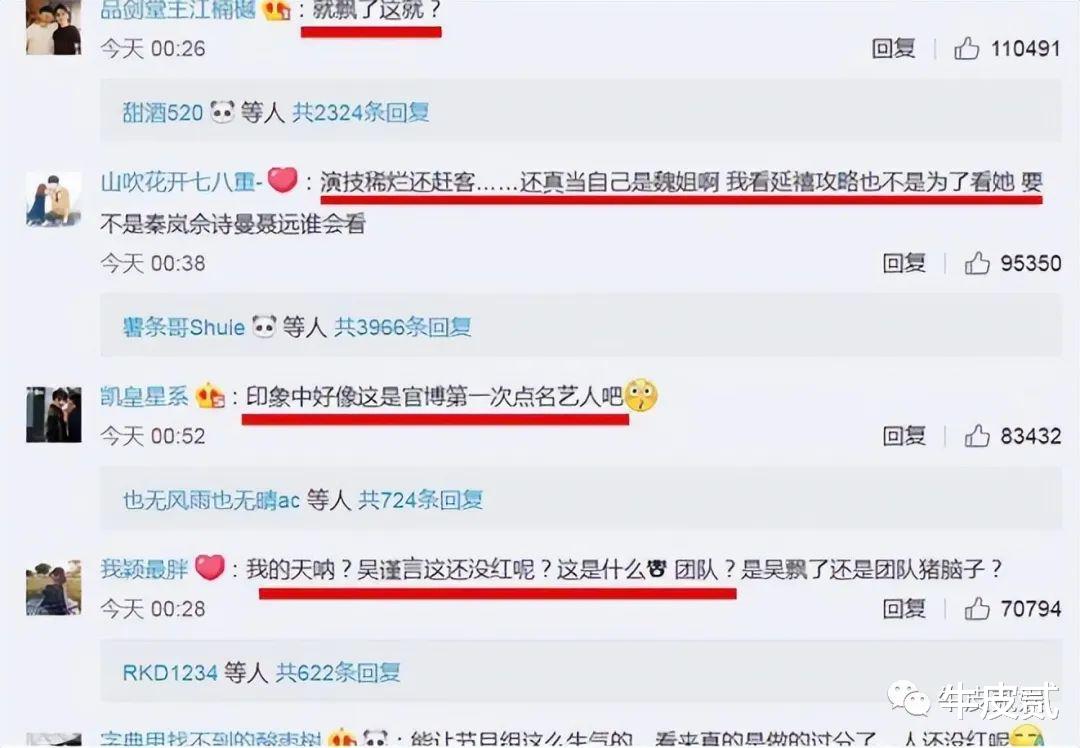Expand the 共2324条回复 replies thread

click(361, 112)
